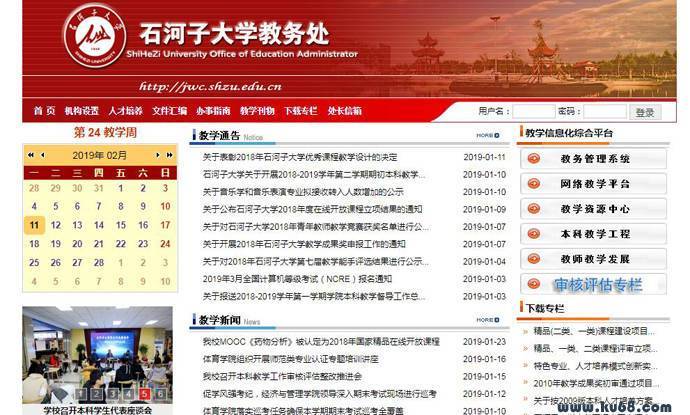Go to next year in calendar
This screenshot has height=415, width=690.
[x=169, y=155]
